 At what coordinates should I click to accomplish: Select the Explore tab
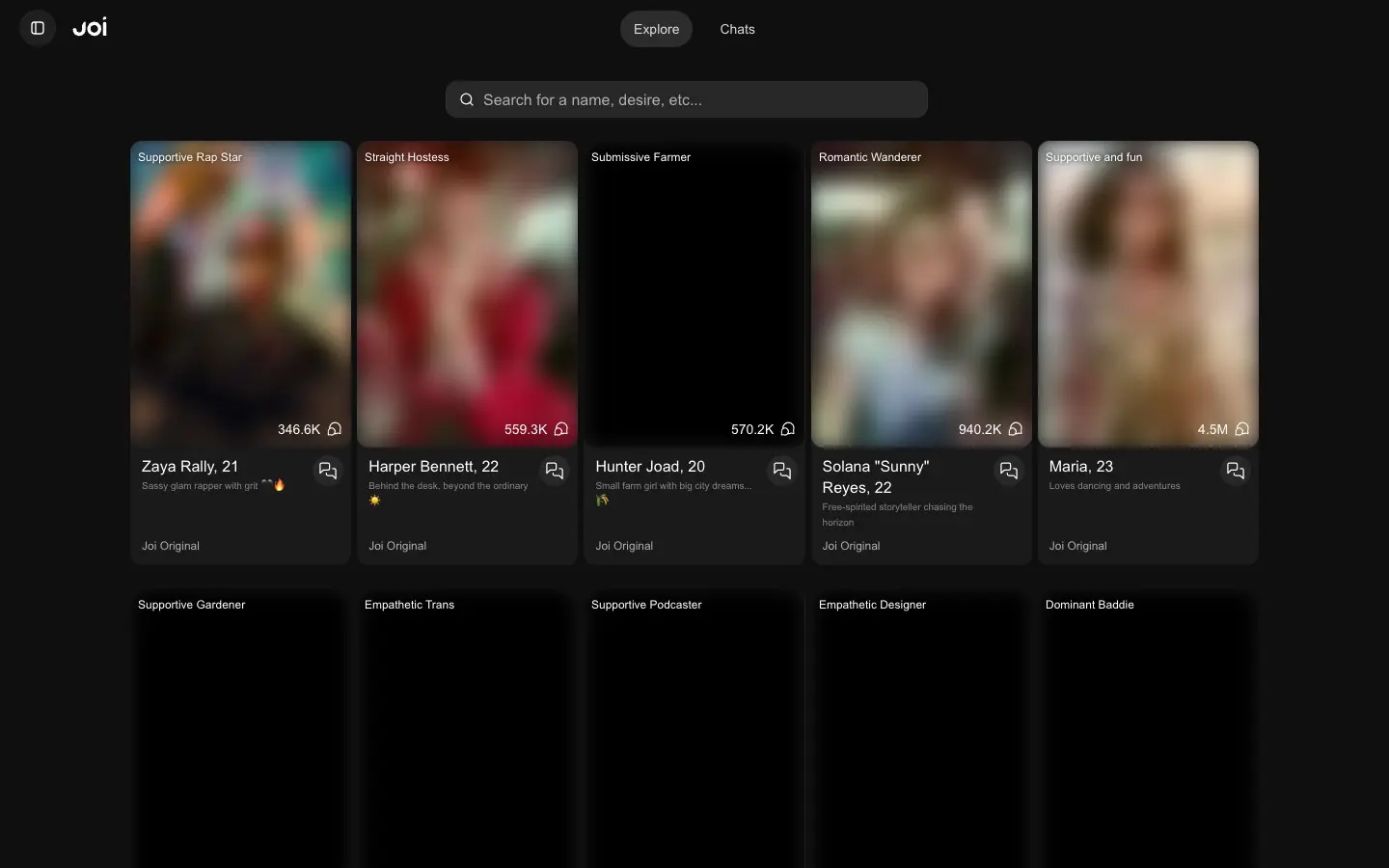pyautogui.click(x=656, y=29)
